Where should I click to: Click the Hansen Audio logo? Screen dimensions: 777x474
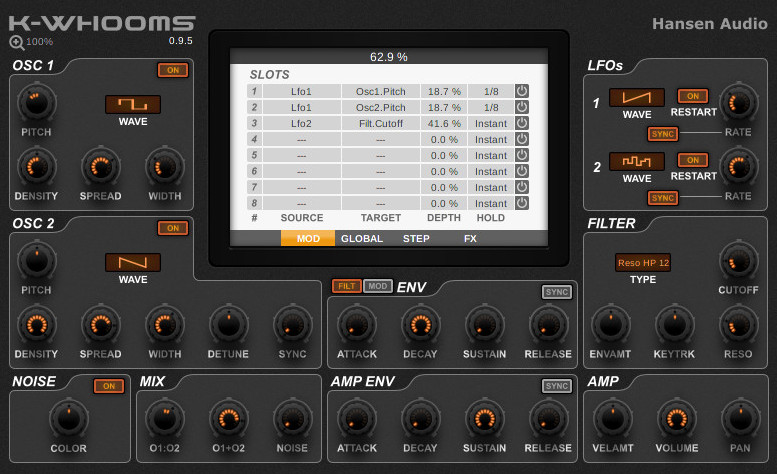(x=710, y=24)
